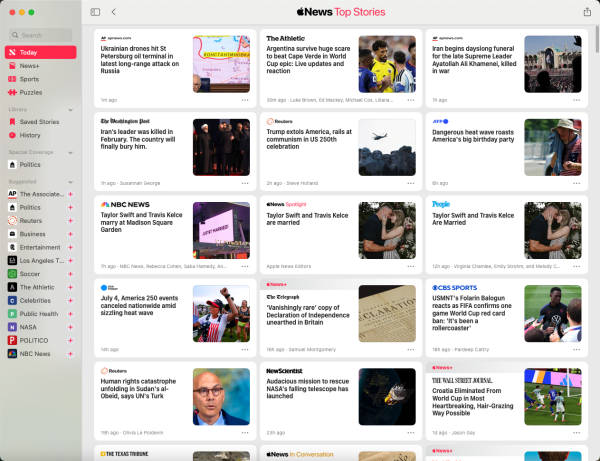This screenshot has width=600, height=461.
Task: Open The Associated Press suggested channel
Action: click(36, 194)
